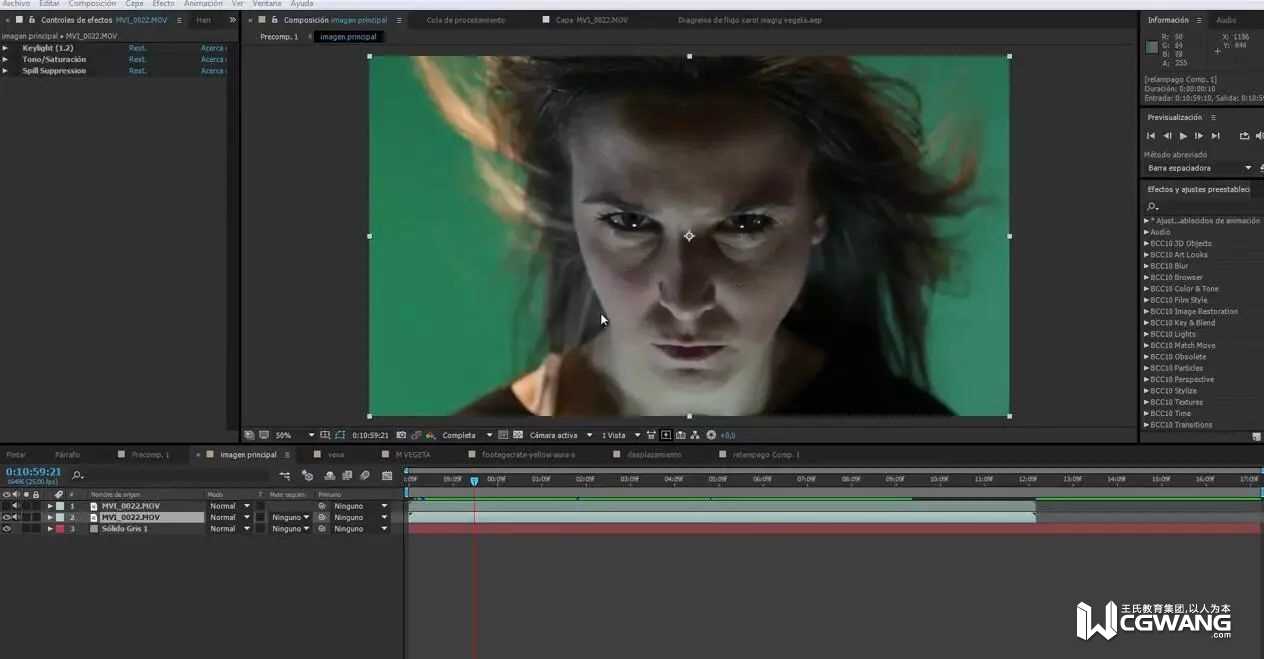Screen dimensions: 1264x659
Task: Enable the motion blur icon in the timeline
Action: (365, 476)
